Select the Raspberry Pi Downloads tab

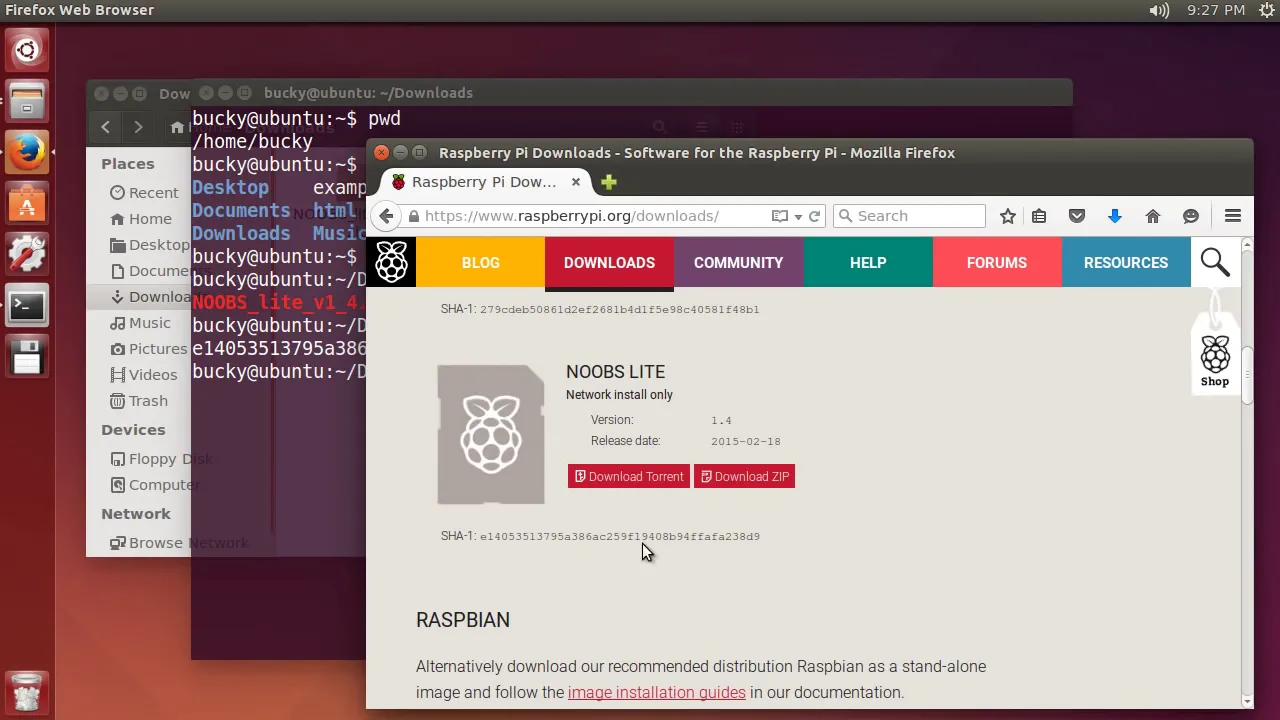(486, 182)
